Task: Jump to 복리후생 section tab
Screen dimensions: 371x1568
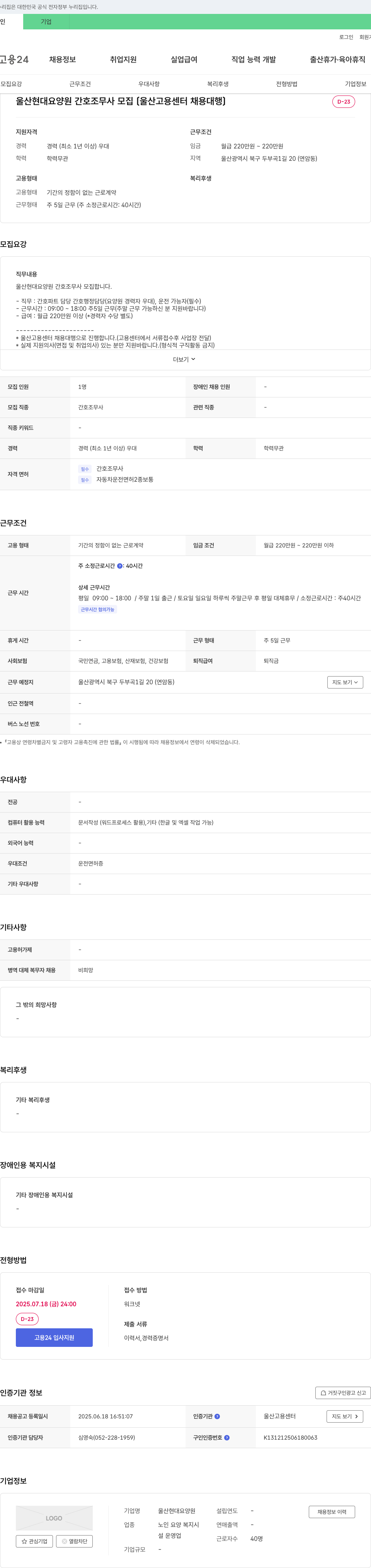Action: (x=218, y=84)
